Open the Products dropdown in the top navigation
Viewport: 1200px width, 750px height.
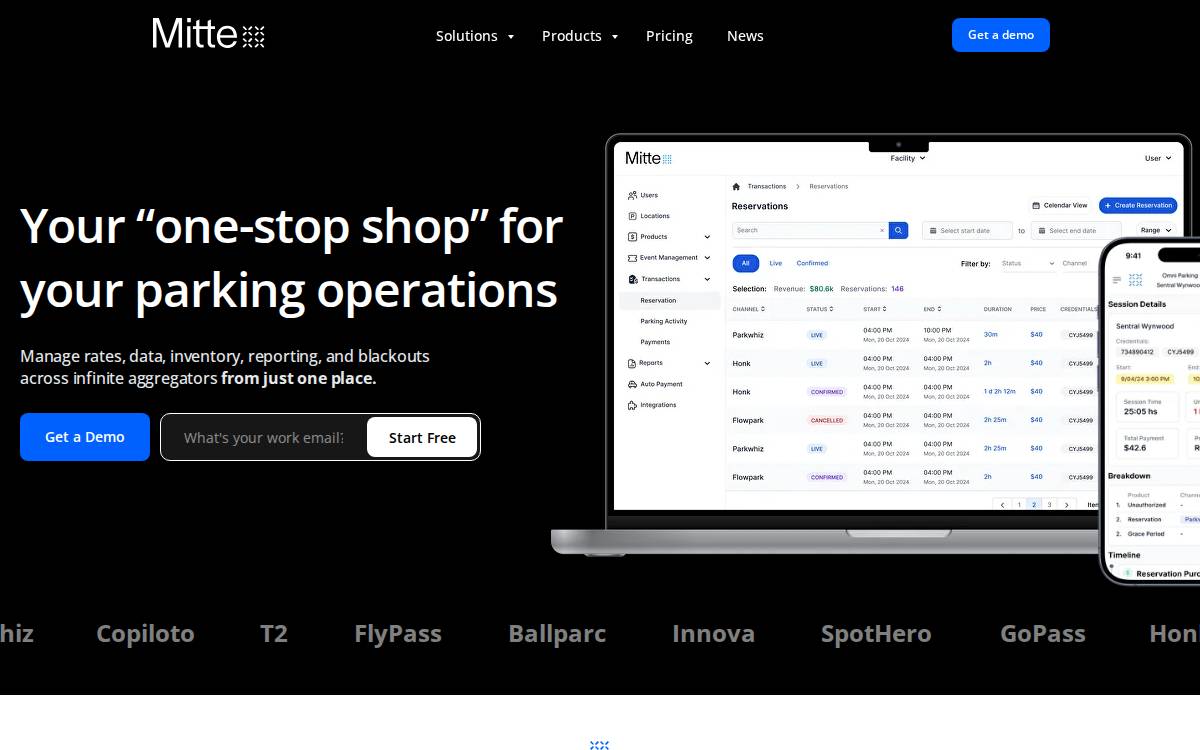[580, 36]
